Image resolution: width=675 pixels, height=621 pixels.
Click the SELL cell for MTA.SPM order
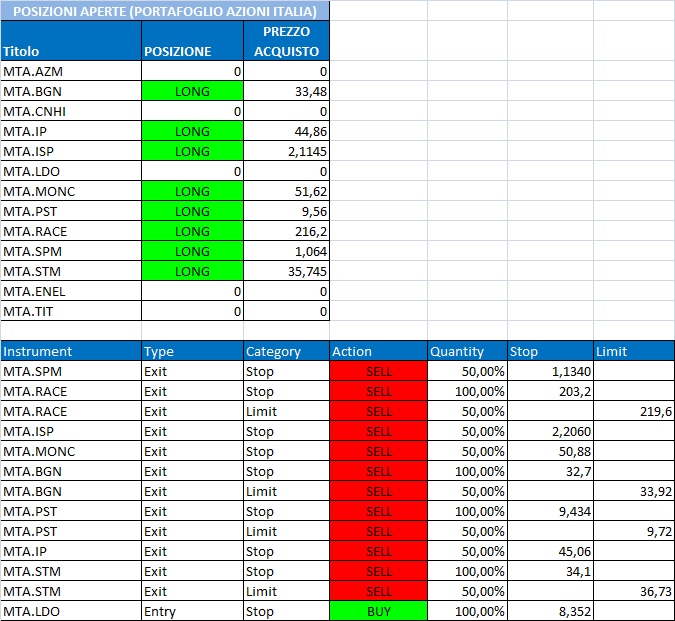point(379,371)
